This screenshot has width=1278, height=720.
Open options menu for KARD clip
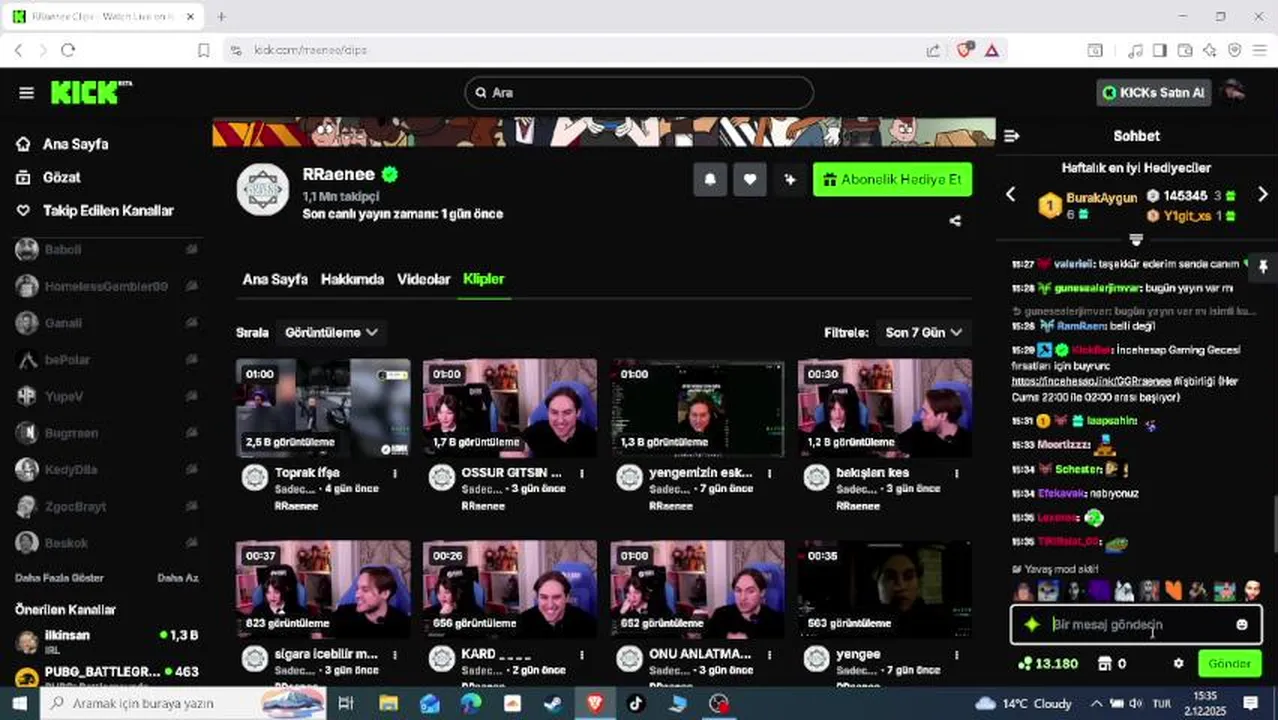(583, 655)
